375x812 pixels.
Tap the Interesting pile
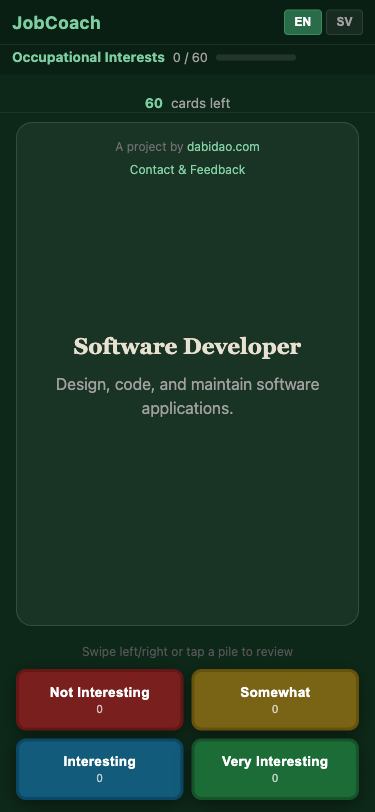pyautogui.click(x=99, y=769)
